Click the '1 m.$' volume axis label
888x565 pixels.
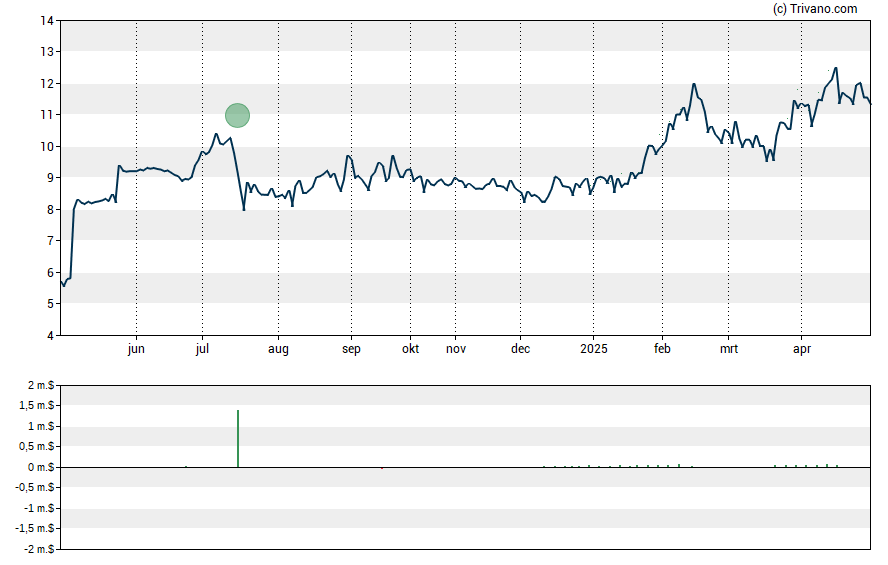41,426
